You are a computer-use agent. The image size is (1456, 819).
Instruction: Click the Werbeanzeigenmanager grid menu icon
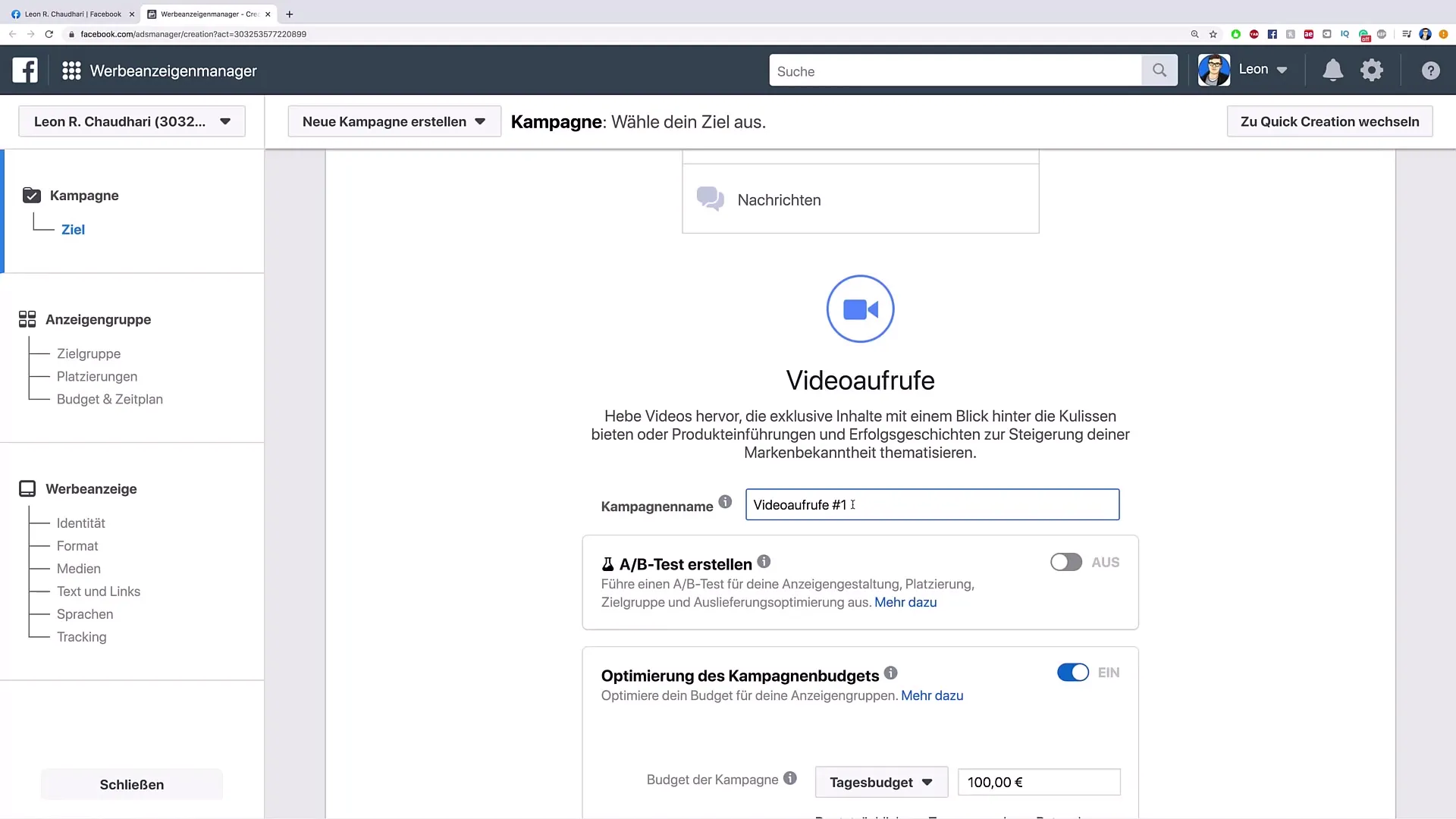pyautogui.click(x=72, y=70)
